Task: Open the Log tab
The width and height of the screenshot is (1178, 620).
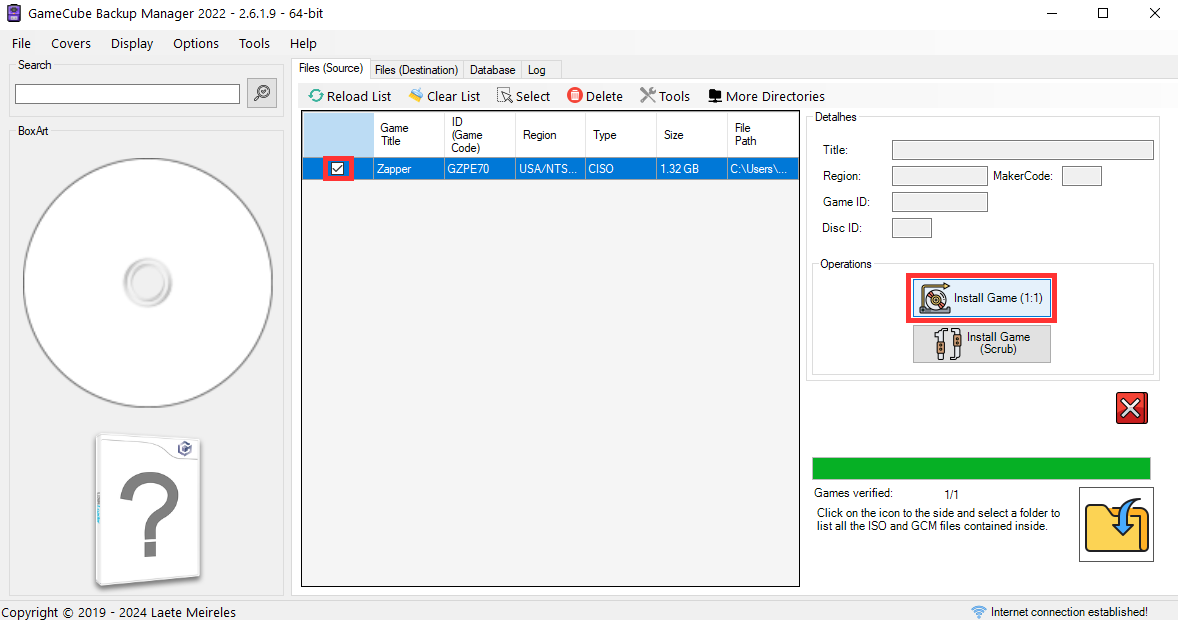Action: (x=537, y=70)
